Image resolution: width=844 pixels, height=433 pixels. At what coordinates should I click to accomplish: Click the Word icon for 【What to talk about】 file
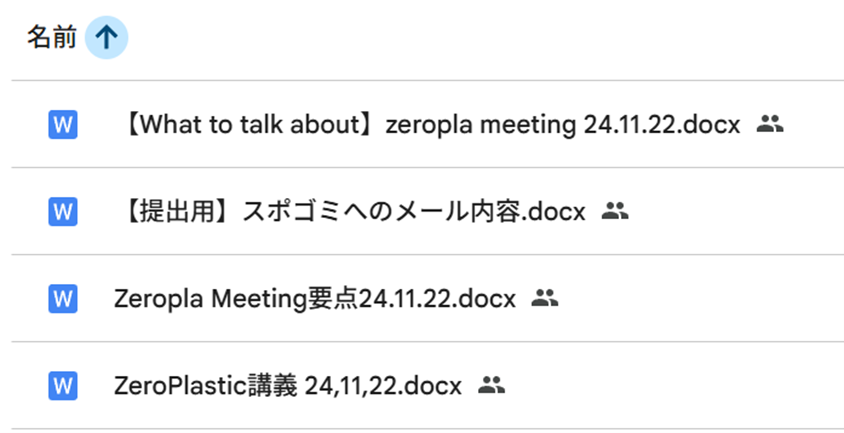63,124
